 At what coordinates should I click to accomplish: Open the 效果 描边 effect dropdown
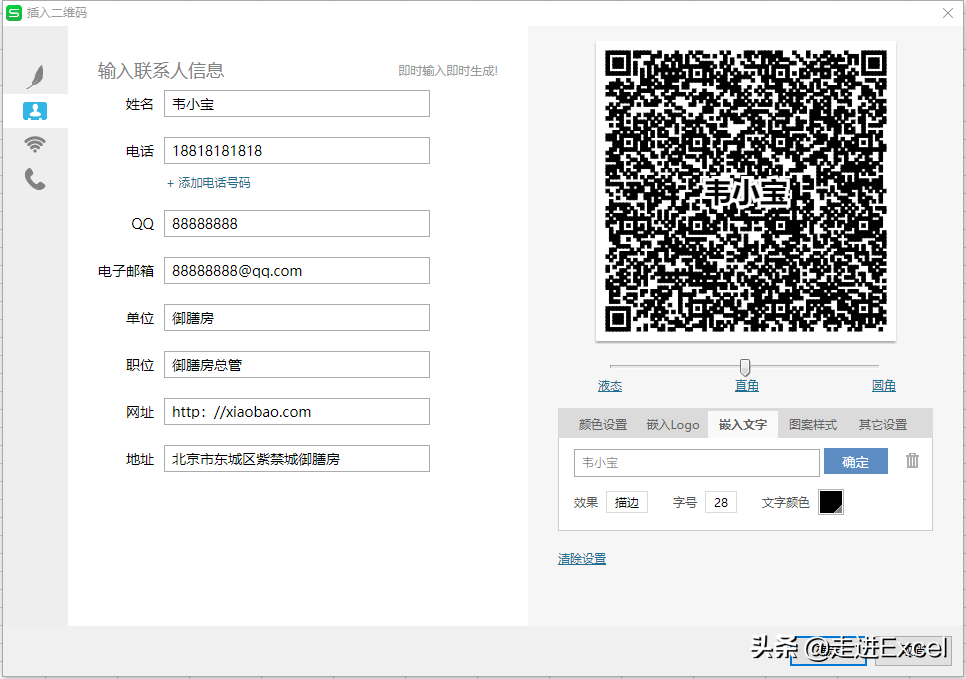click(x=627, y=502)
